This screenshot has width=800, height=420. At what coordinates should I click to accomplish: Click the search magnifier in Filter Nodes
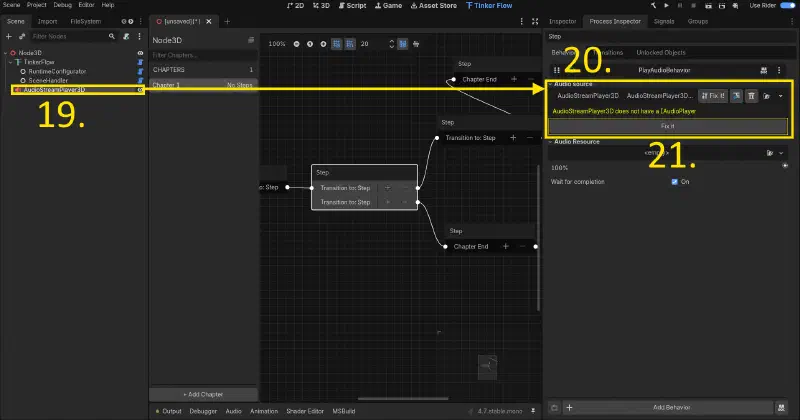(x=112, y=36)
